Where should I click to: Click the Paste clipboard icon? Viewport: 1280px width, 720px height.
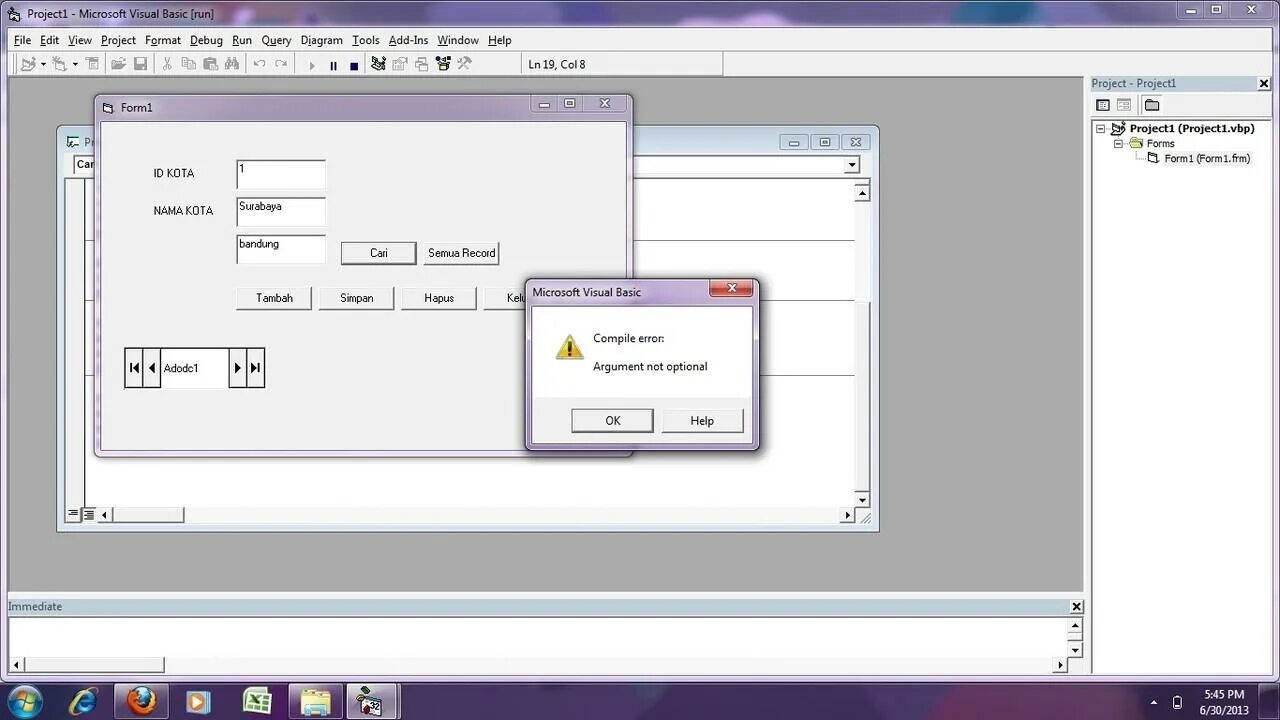211,64
